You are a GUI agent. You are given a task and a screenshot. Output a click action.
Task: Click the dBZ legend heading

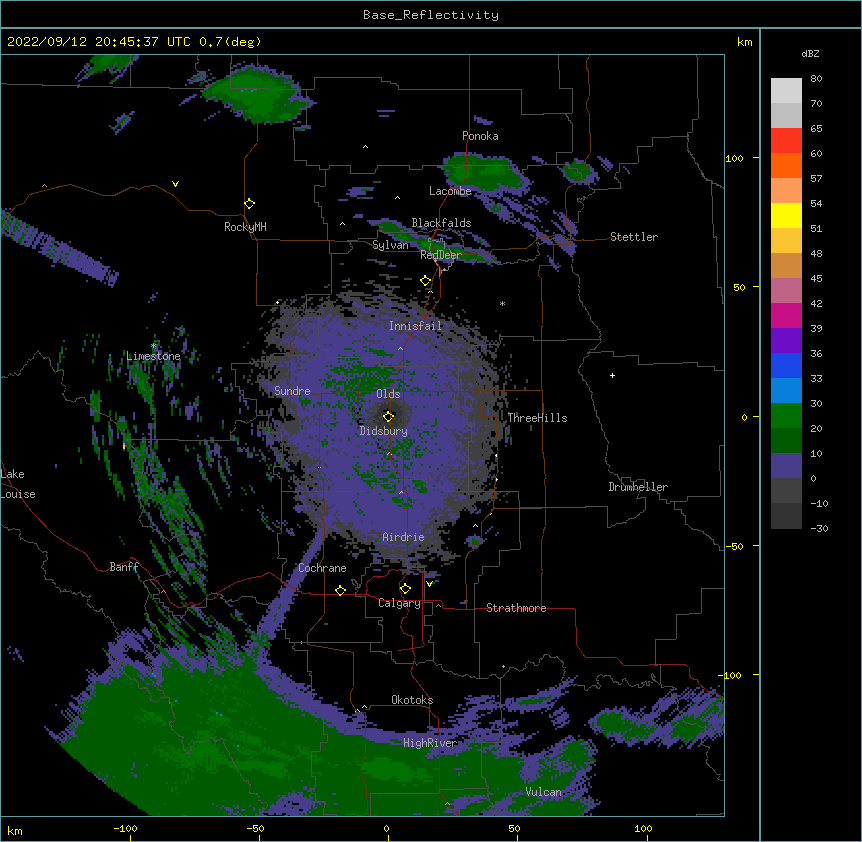tap(810, 54)
